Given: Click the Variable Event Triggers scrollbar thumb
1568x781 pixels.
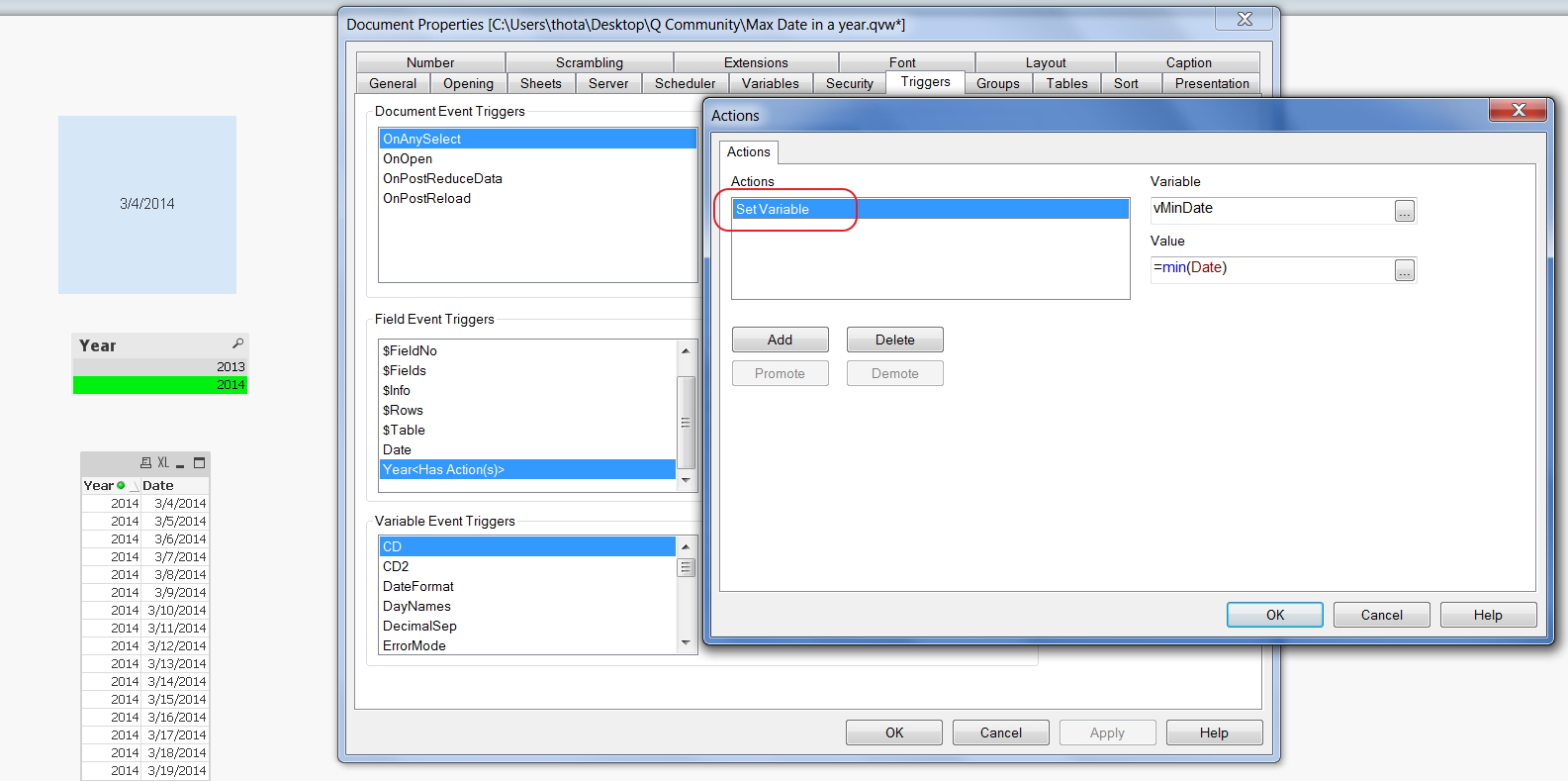Looking at the screenshot, I should point(686,567).
